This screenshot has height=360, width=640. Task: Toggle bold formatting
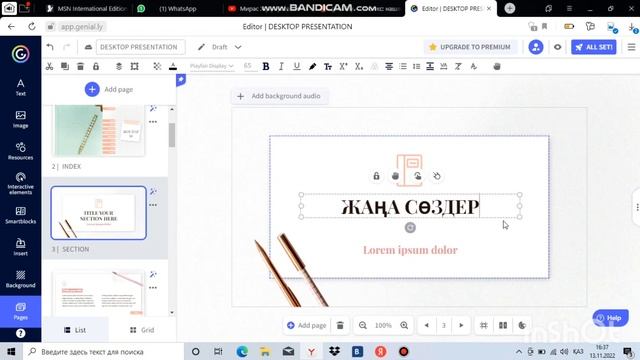tap(266, 66)
